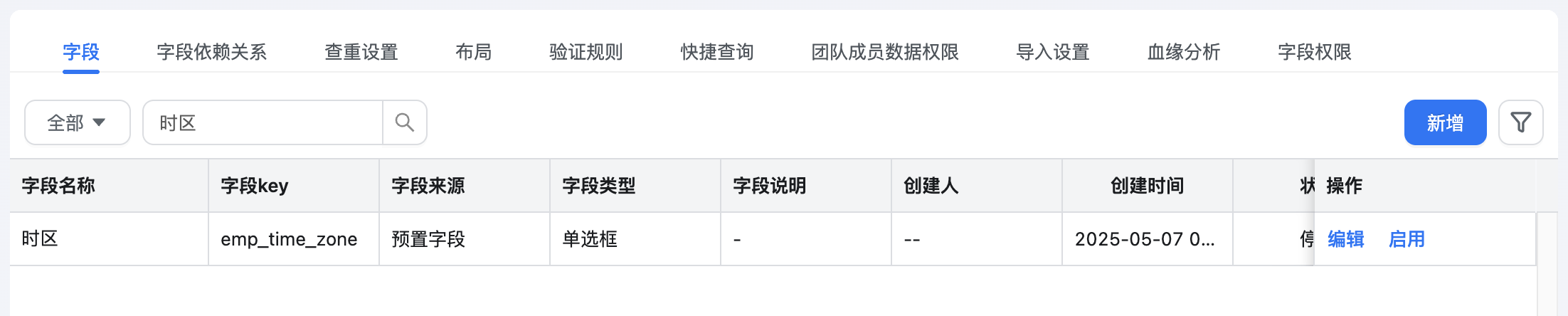Focus the 时区 search input field
The height and width of the screenshot is (316, 1568).
tap(263, 122)
